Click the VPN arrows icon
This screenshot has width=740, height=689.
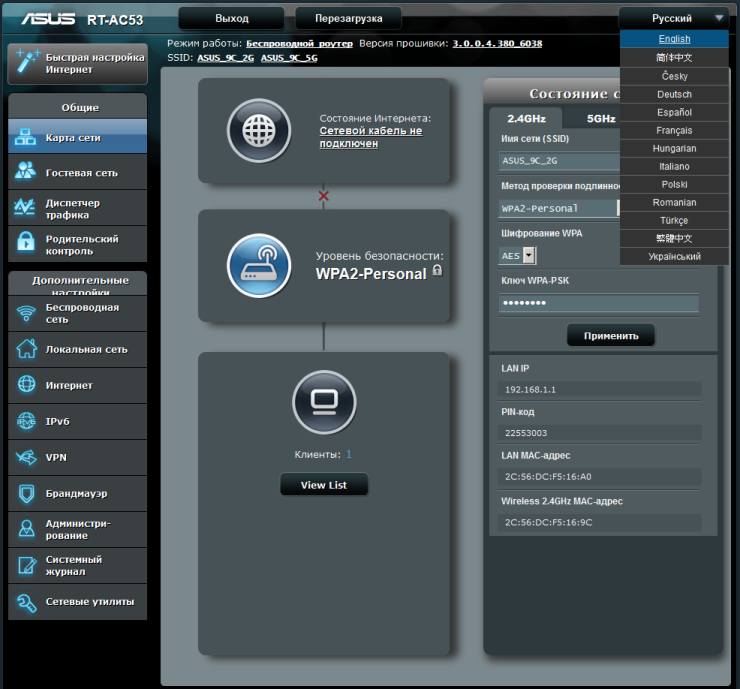point(26,457)
